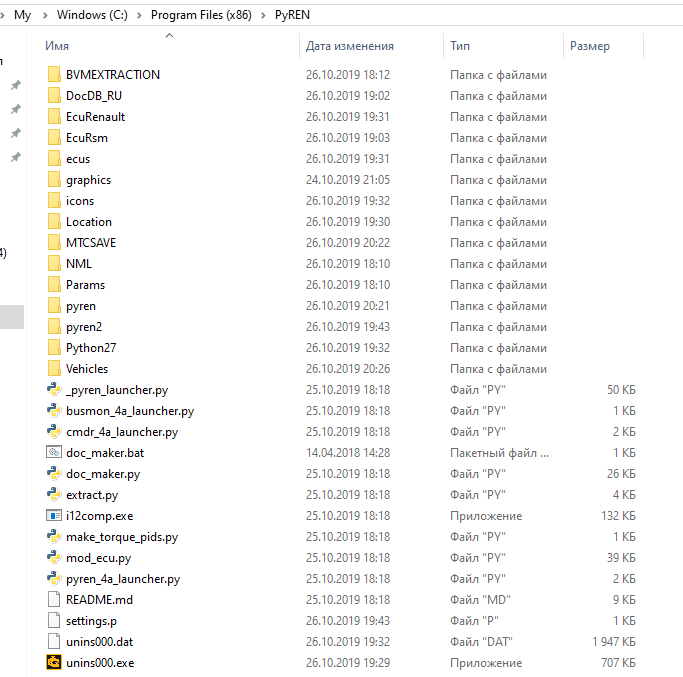The image size is (683, 677).
Task: Select the file name i12comp.exe
Action: tap(100, 516)
